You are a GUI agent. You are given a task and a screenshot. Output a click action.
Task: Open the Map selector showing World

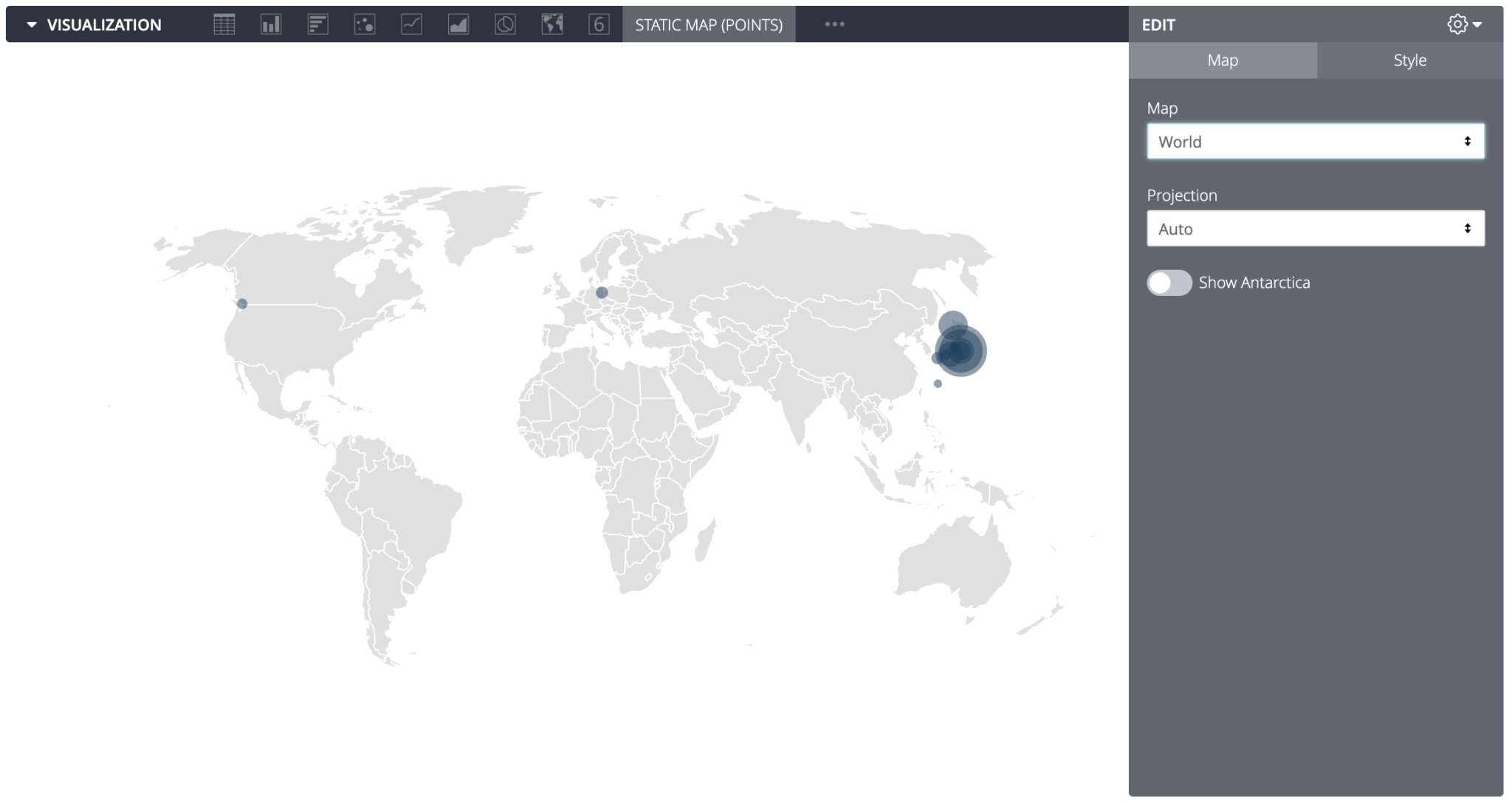point(1314,141)
